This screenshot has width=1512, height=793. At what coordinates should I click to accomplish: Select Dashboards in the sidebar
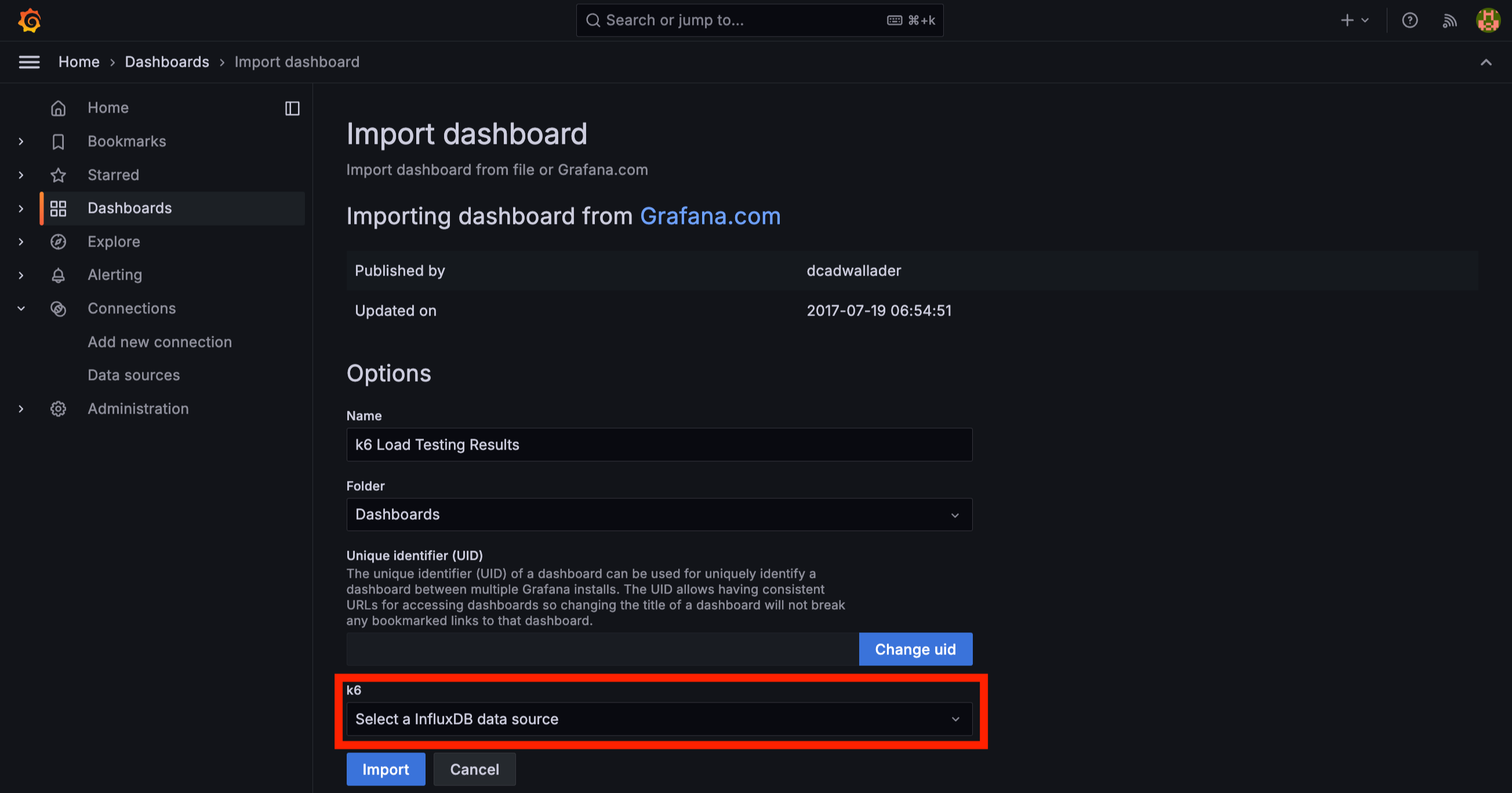pyautogui.click(x=130, y=208)
